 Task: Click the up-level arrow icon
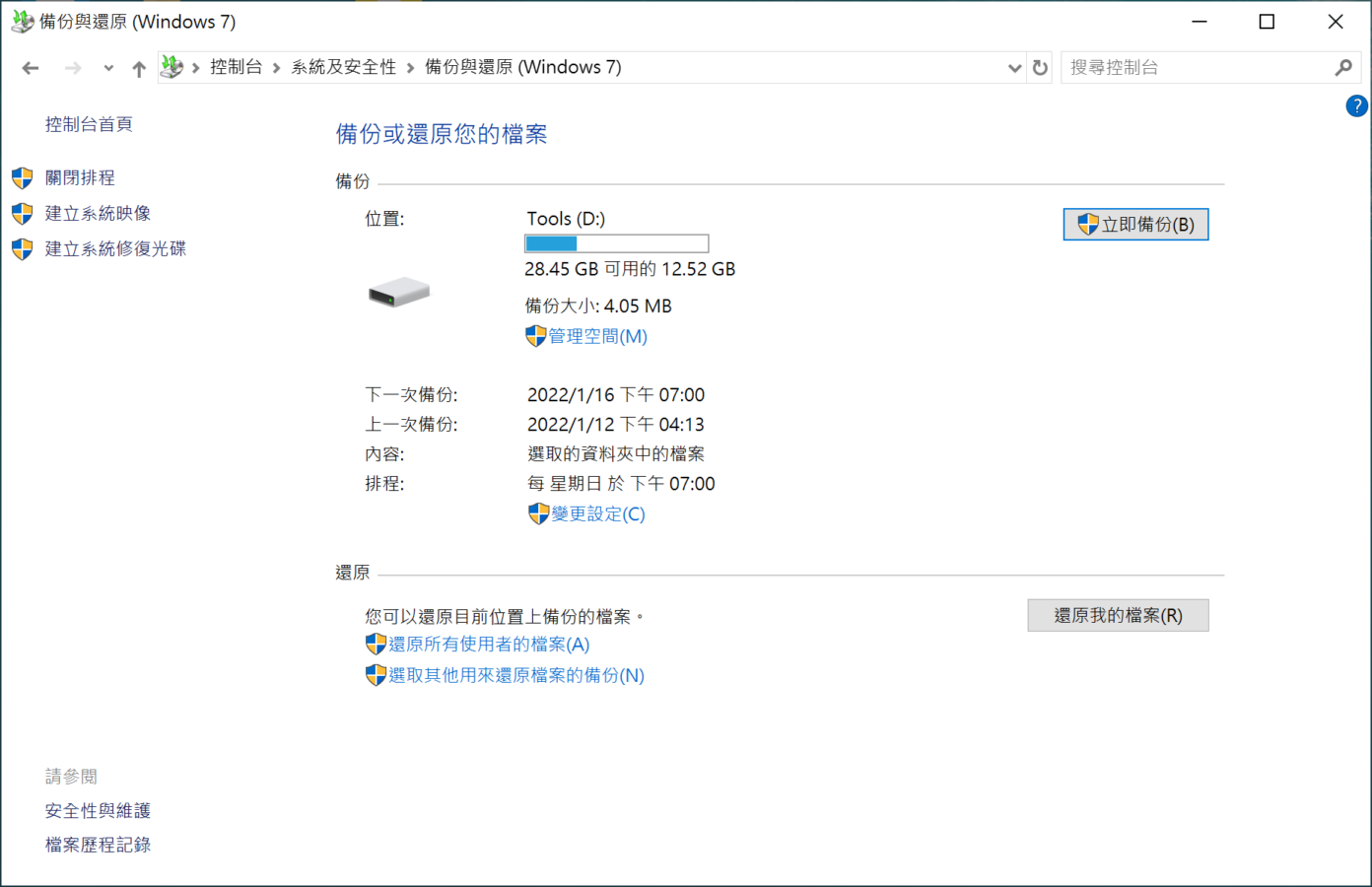139,68
